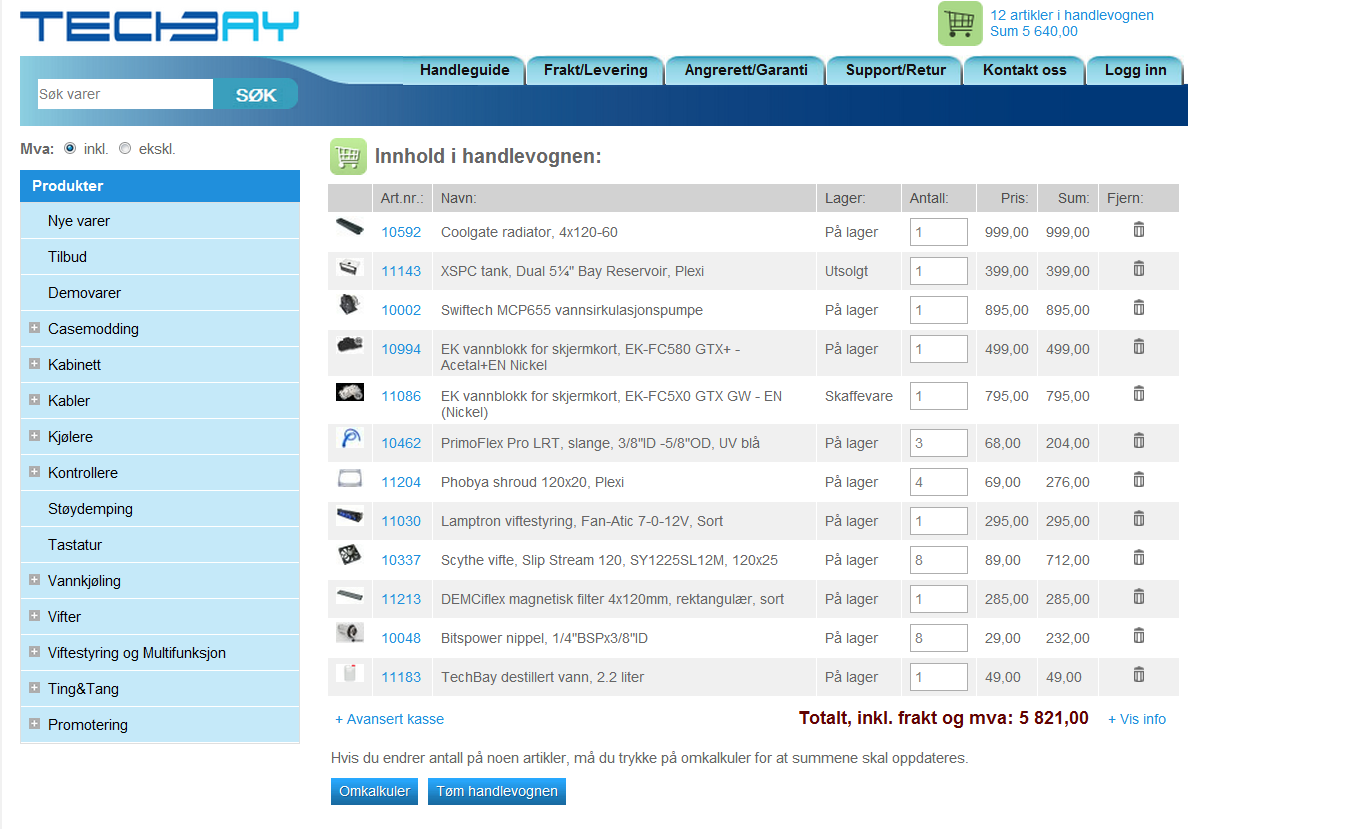Open the Angrerett/Garanti tab
This screenshot has height=829, width=1366.
[746, 70]
